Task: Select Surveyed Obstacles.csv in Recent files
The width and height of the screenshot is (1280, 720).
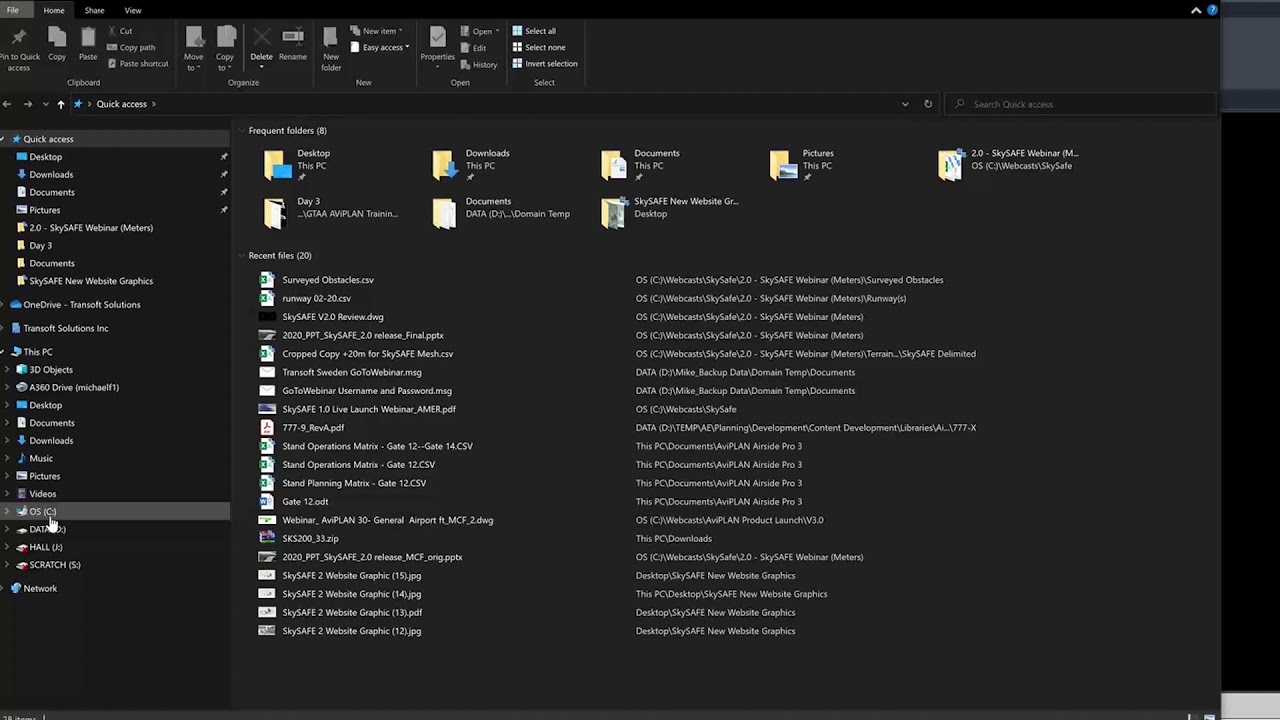Action: [x=328, y=280]
